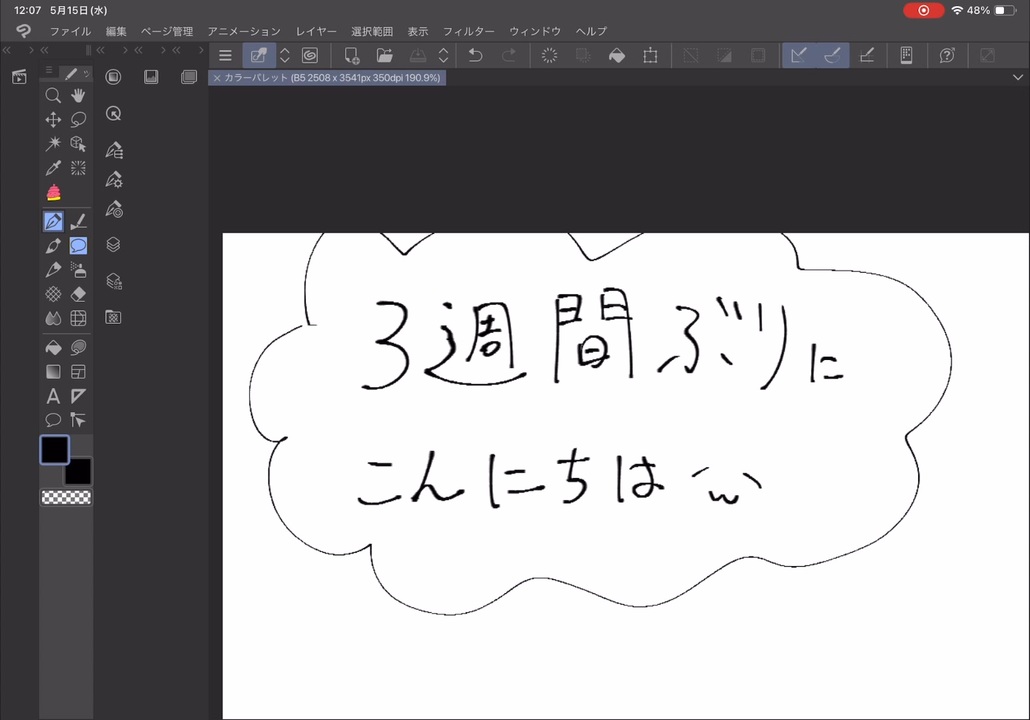This screenshot has width=1030, height=720.
Task: Select the main drawing color swatch
Action: (x=55, y=449)
